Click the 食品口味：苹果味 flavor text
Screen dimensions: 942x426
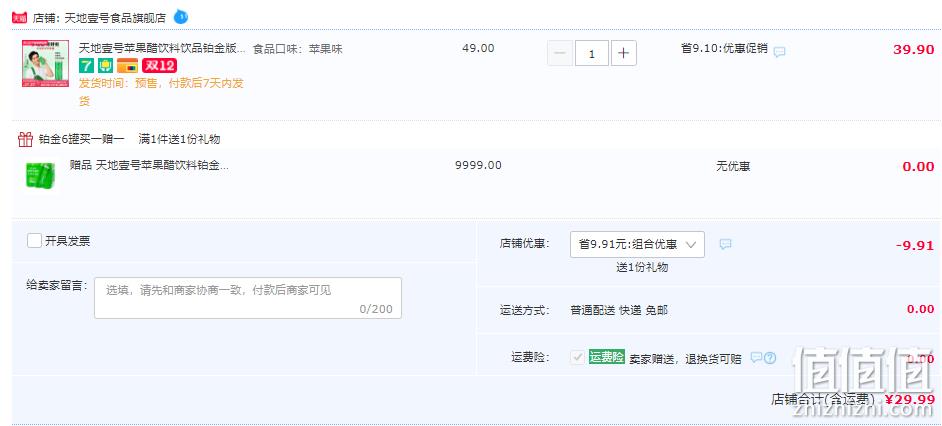(297, 49)
